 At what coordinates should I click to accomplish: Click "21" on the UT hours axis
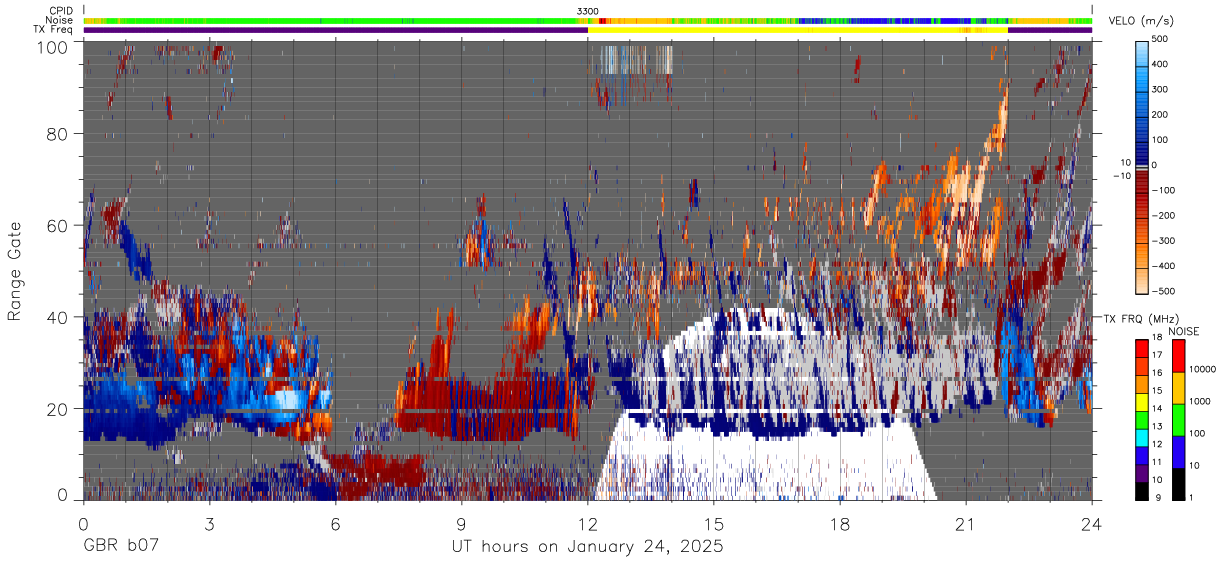965,525
